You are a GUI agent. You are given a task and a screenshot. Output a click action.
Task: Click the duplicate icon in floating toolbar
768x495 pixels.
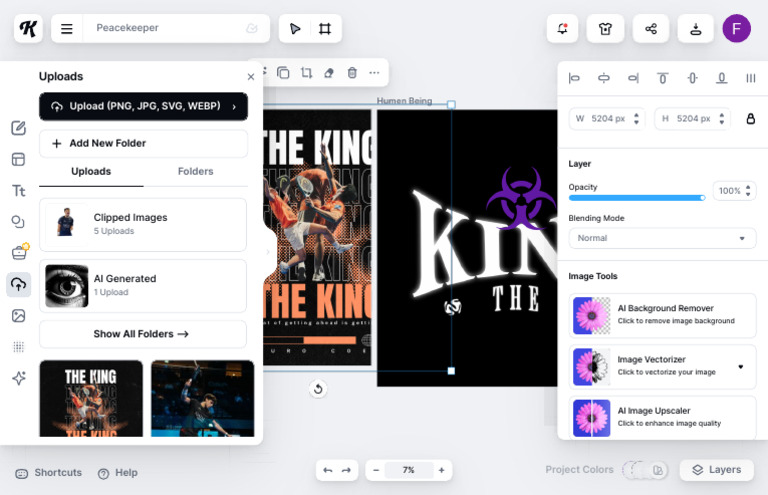pyautogui.click(x=283, y=72)
